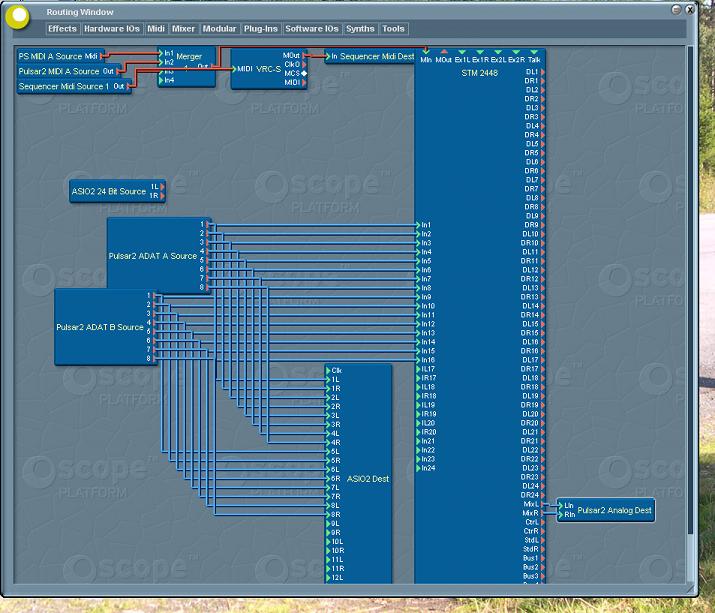Open the Synths menu
This screenshot has height=613, width=715.
pyautogui.click(x=360, y=29)
